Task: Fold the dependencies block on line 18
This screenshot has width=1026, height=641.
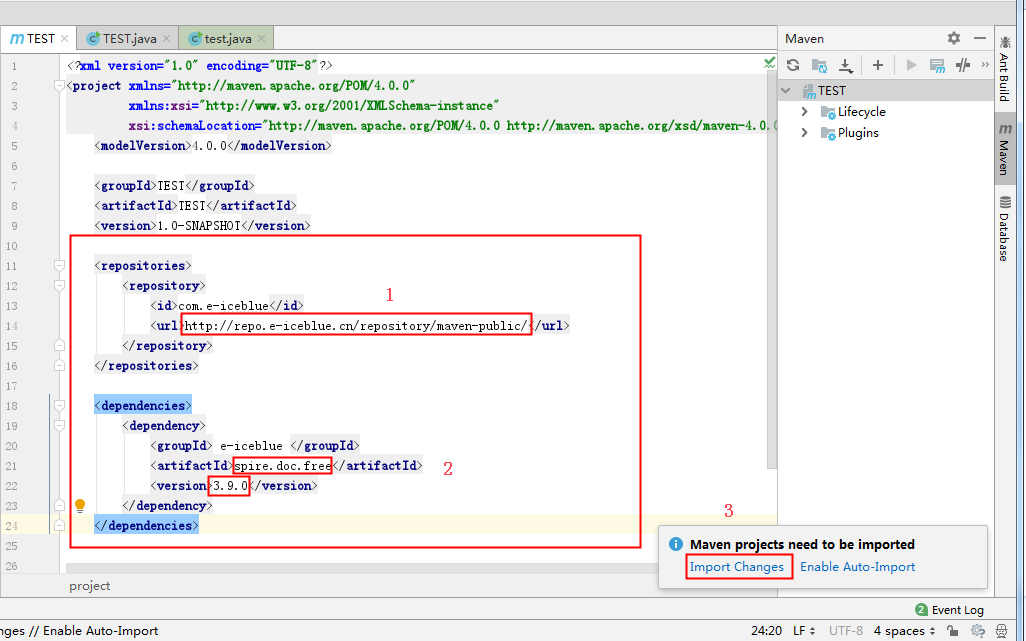Action: (x=59, y=406)
